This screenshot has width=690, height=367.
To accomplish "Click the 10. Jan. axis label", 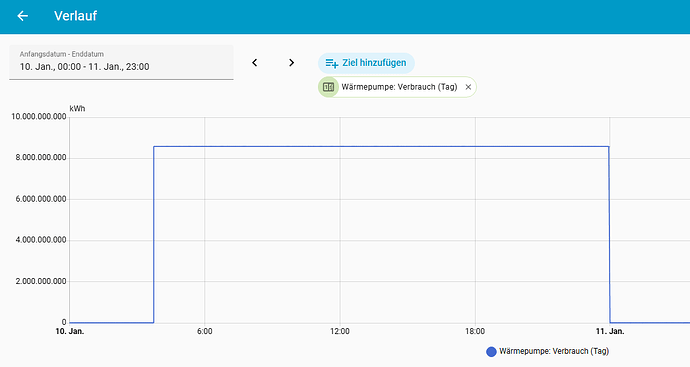I will click(x=70, y=331).
